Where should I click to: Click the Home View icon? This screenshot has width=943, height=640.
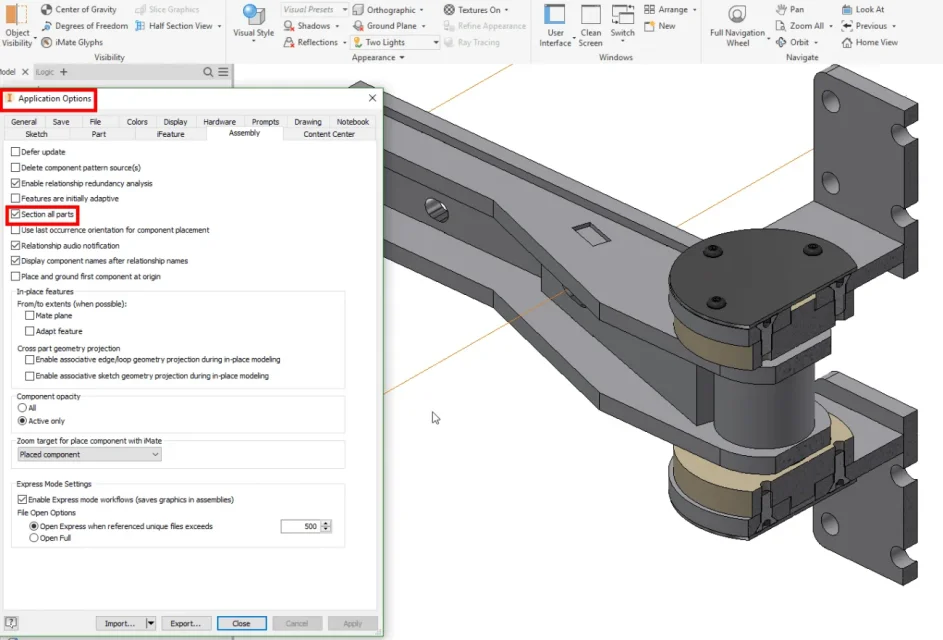click(847, 42)
